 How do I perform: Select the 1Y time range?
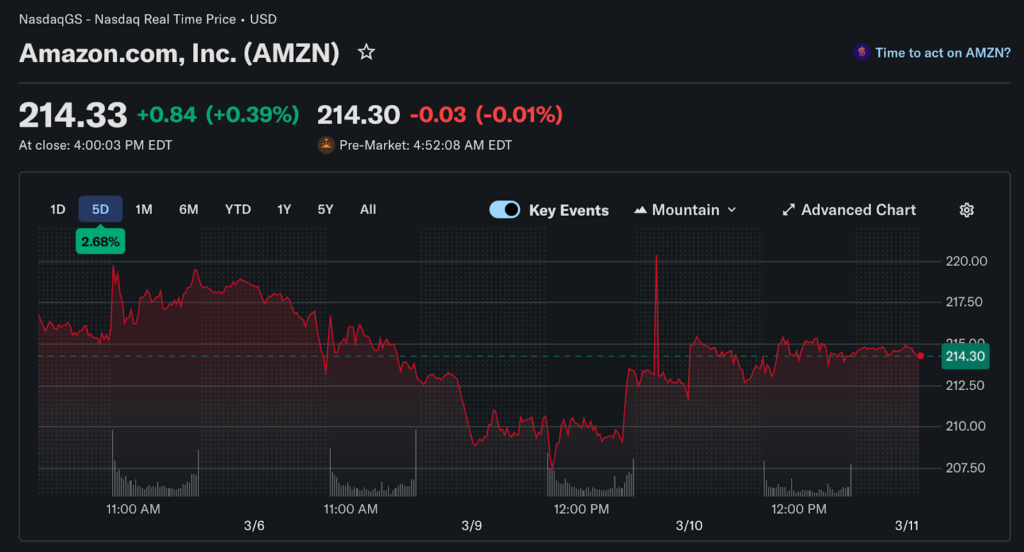pos(284,210)
